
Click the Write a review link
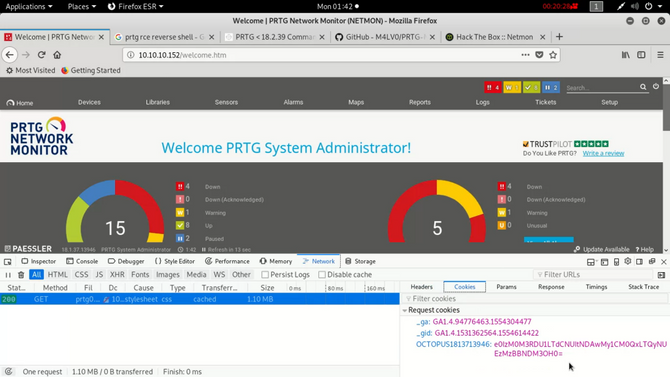[603, 153]
